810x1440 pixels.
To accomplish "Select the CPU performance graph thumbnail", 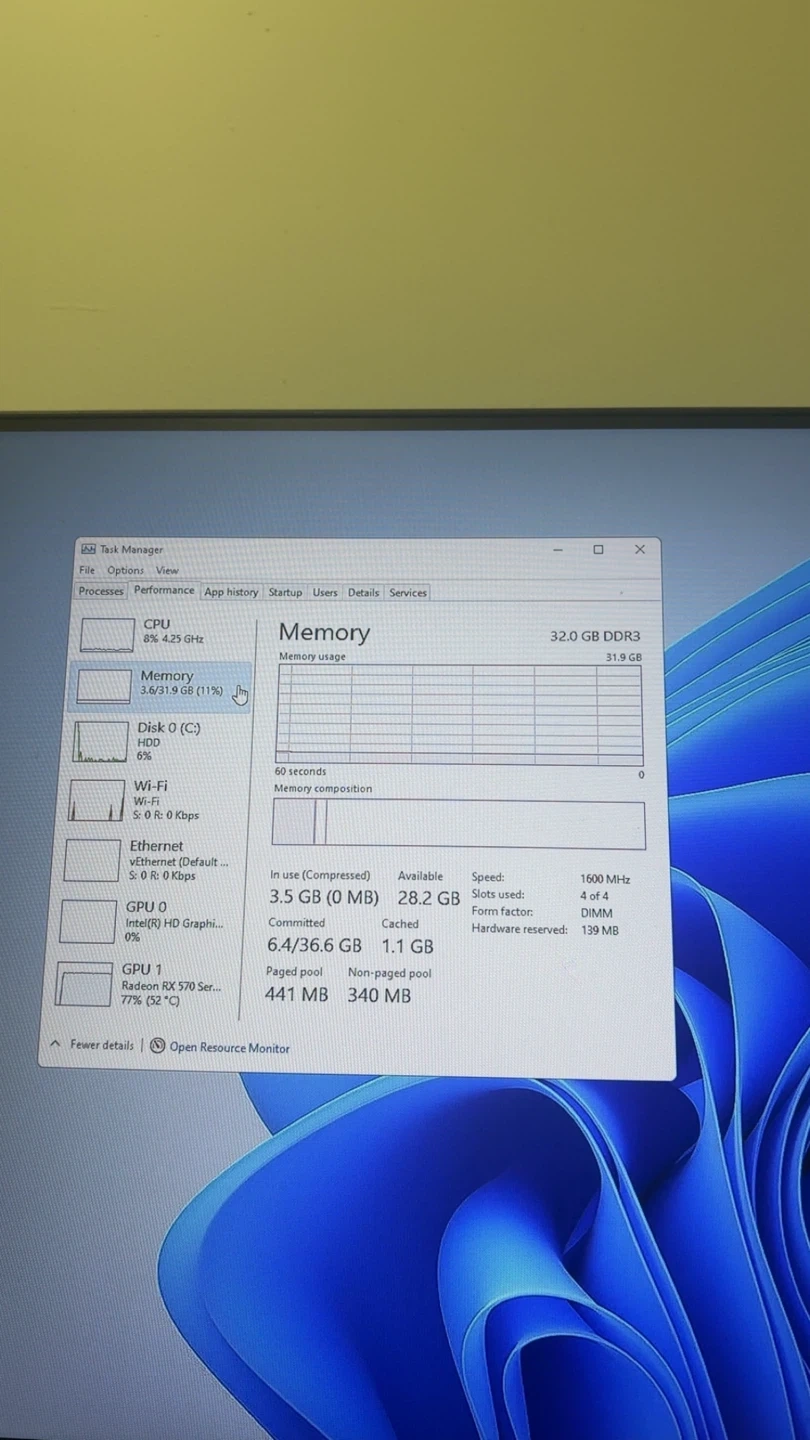I will (x=107, y=634).
